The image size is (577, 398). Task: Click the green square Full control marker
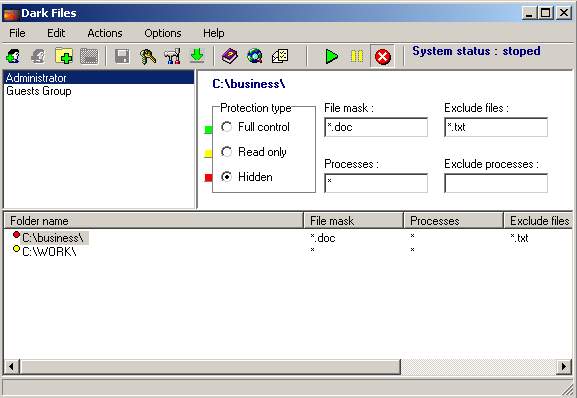(x=208, y=129)
